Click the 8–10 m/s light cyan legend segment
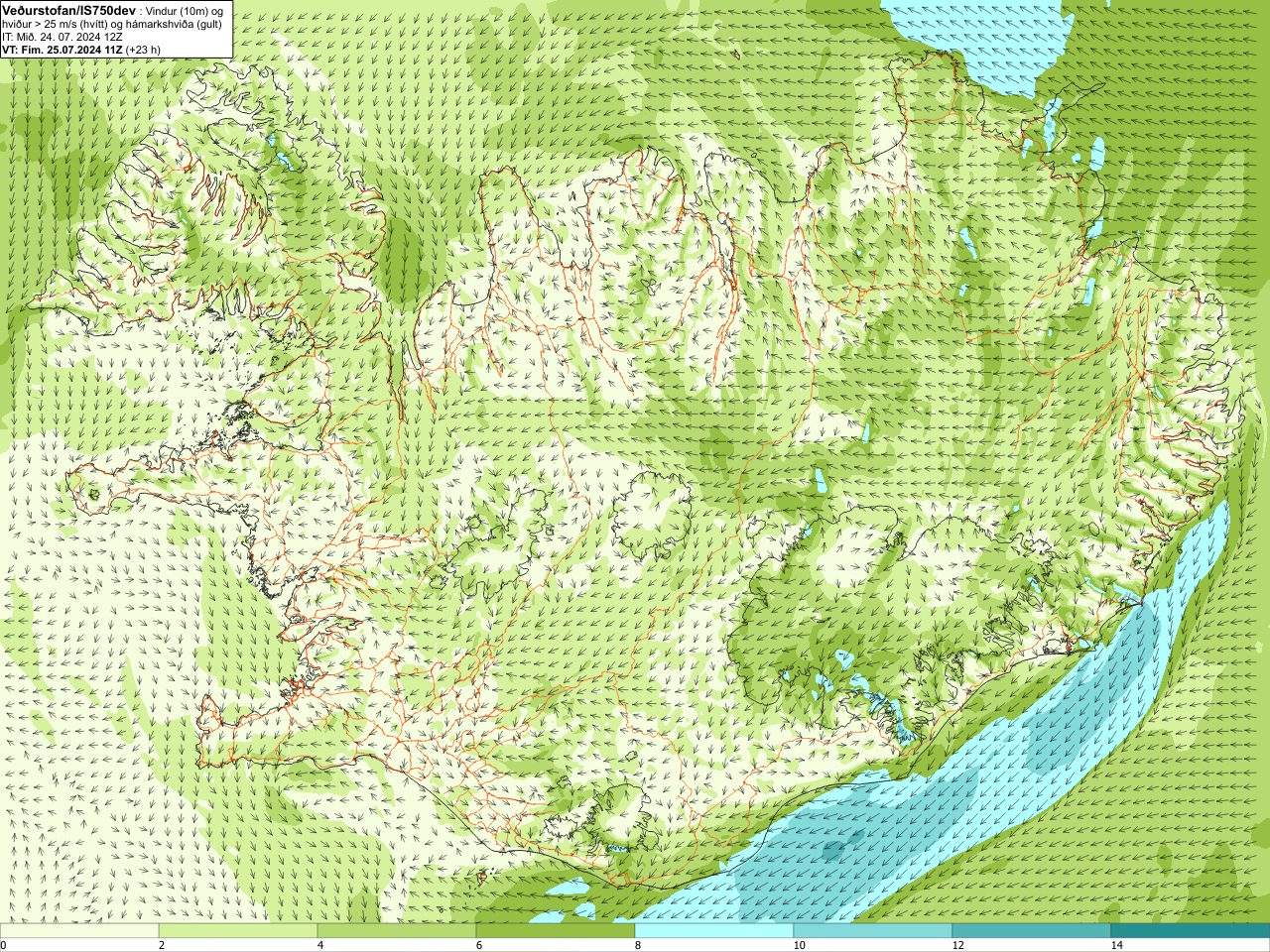Image resolution: width=1270 pixels, height=952 pixels. pyautogui.click(x=714, y=931)
